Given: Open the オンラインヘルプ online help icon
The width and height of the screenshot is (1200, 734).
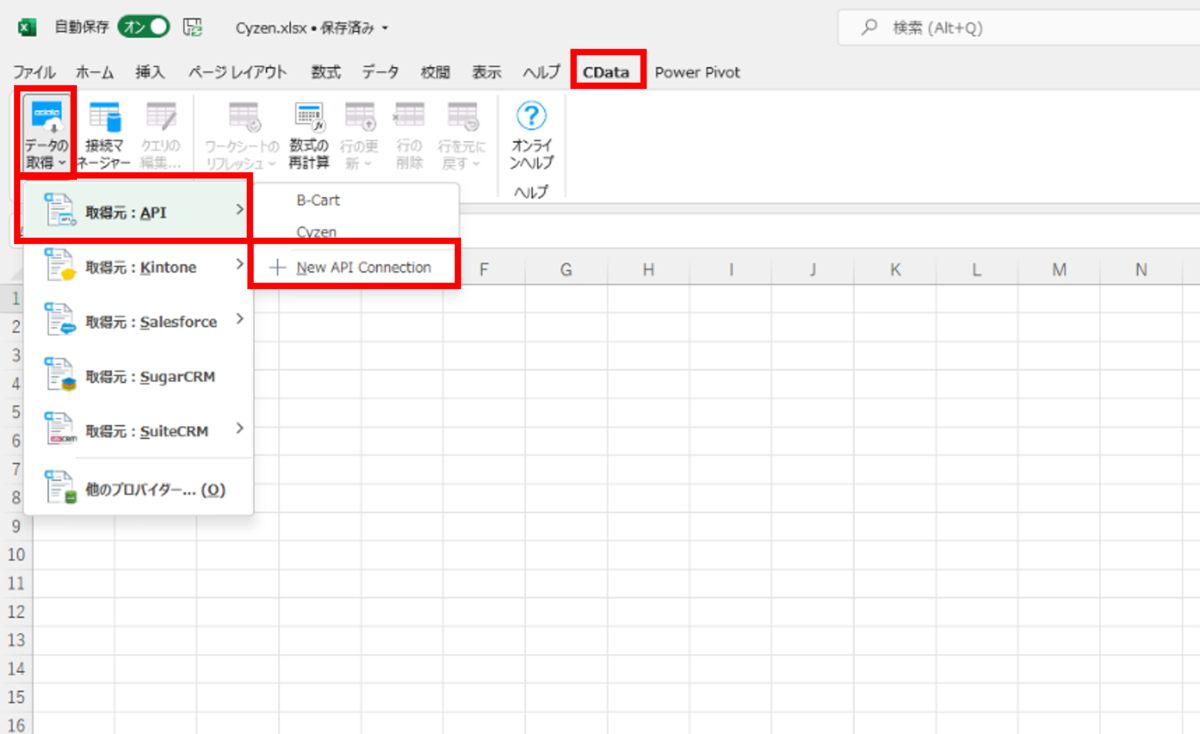Looking at the screenshot, I should tap(530, 116).
